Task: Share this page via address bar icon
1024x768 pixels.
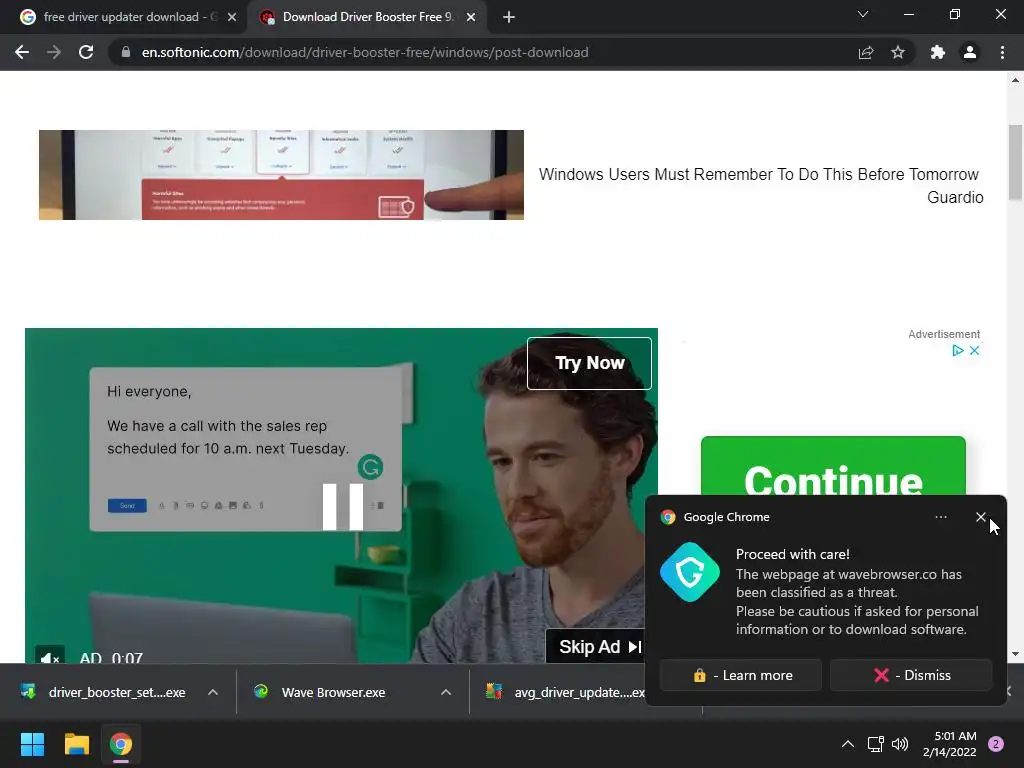Action: point(866,52)
